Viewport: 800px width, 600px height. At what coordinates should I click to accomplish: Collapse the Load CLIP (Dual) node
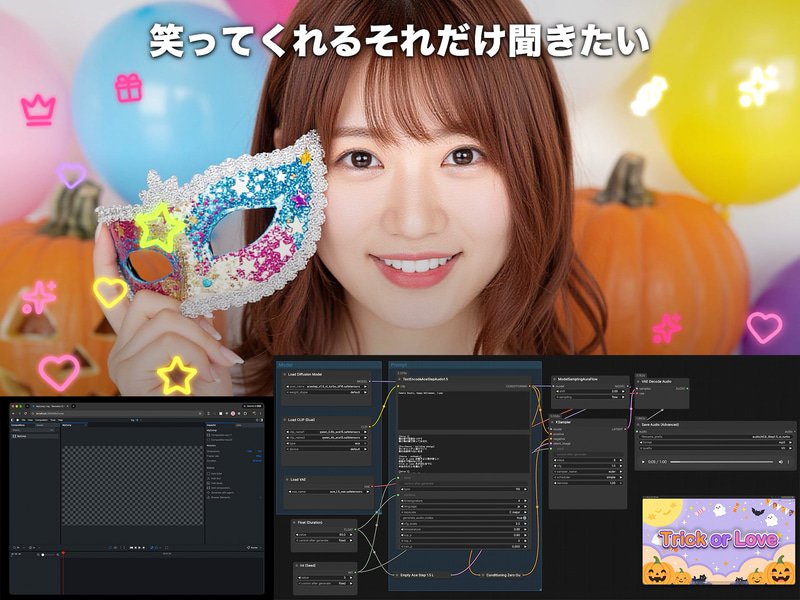[x=285, y=419]
